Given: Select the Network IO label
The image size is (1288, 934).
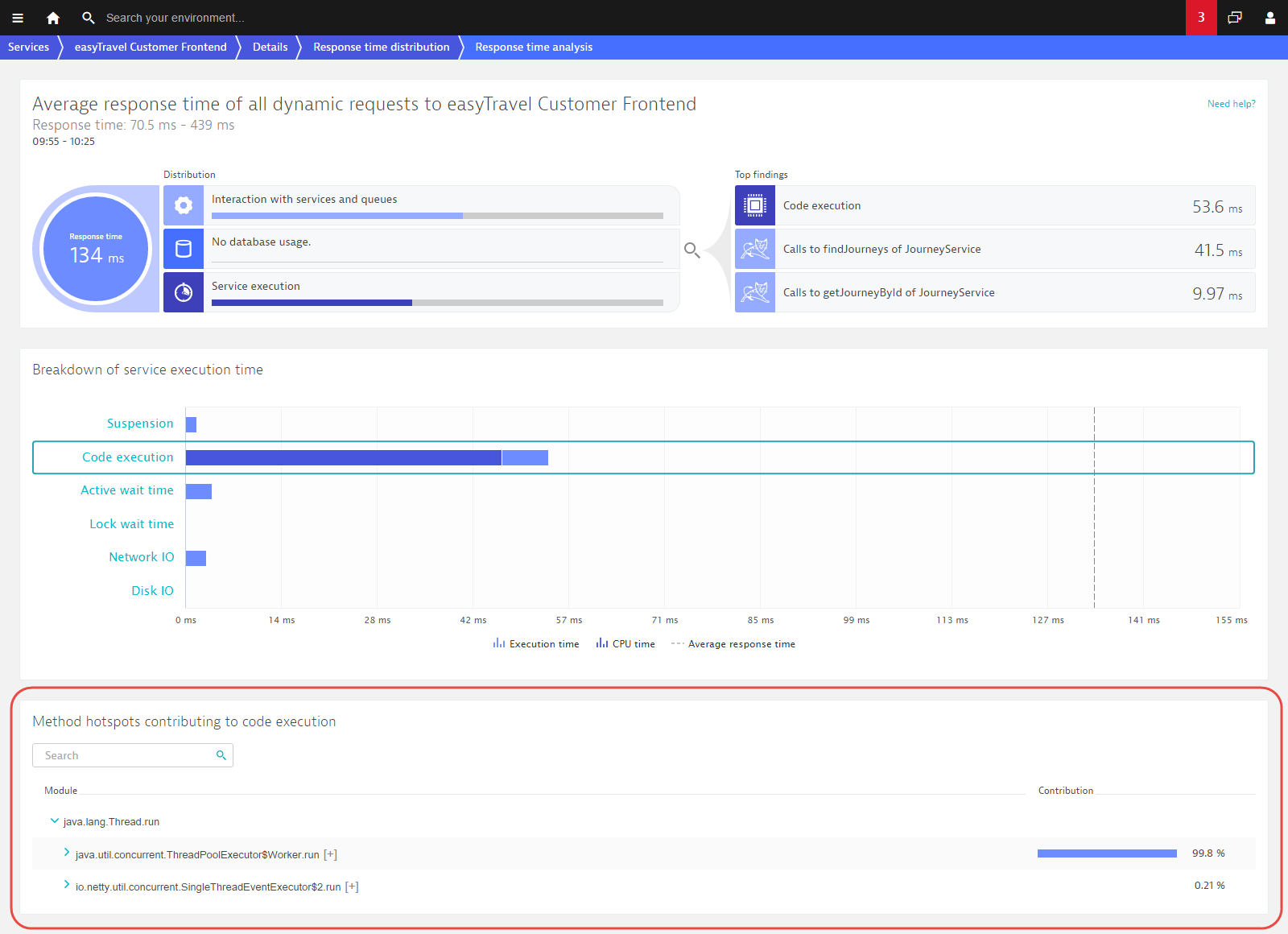Looking at the screenshot, I should coord(142,557).
